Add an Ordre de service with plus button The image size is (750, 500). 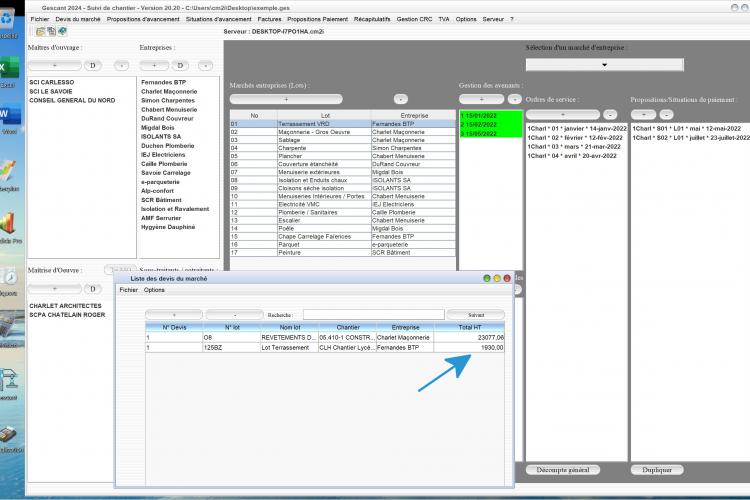coord(563,114)
